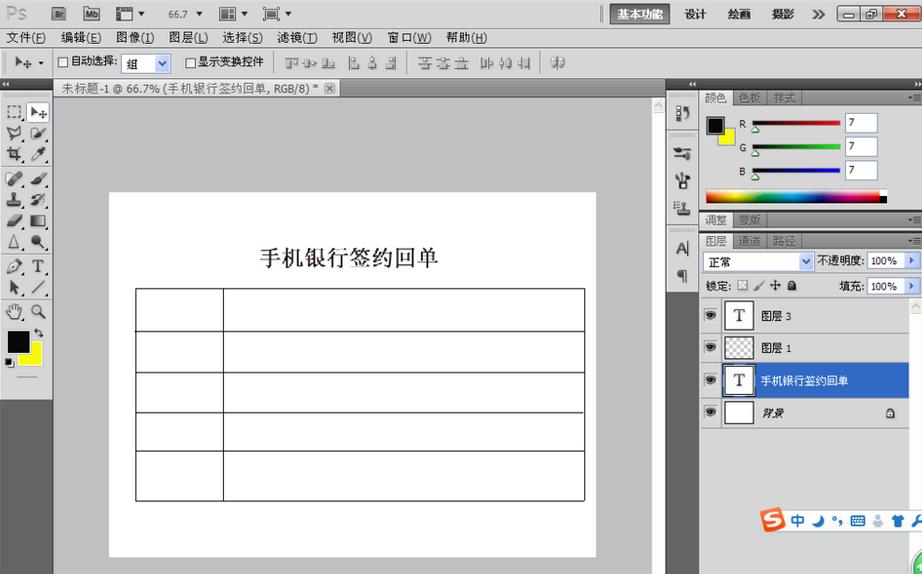922x574 pixels.
Task: Select the Eraser tool
Action: click(14, 221)
